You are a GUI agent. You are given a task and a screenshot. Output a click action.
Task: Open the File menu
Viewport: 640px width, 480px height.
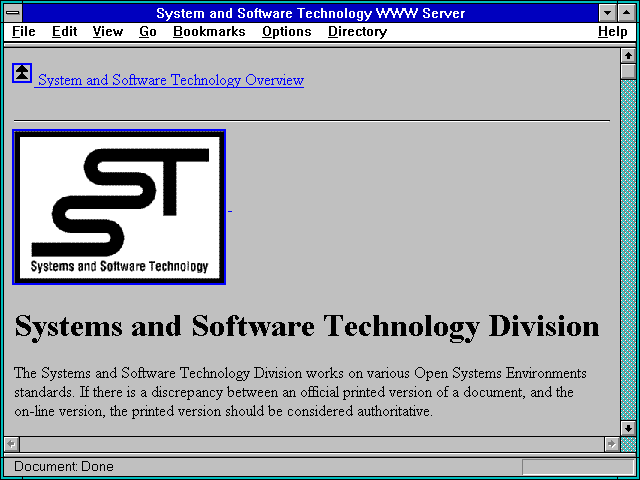coord(24,32)
